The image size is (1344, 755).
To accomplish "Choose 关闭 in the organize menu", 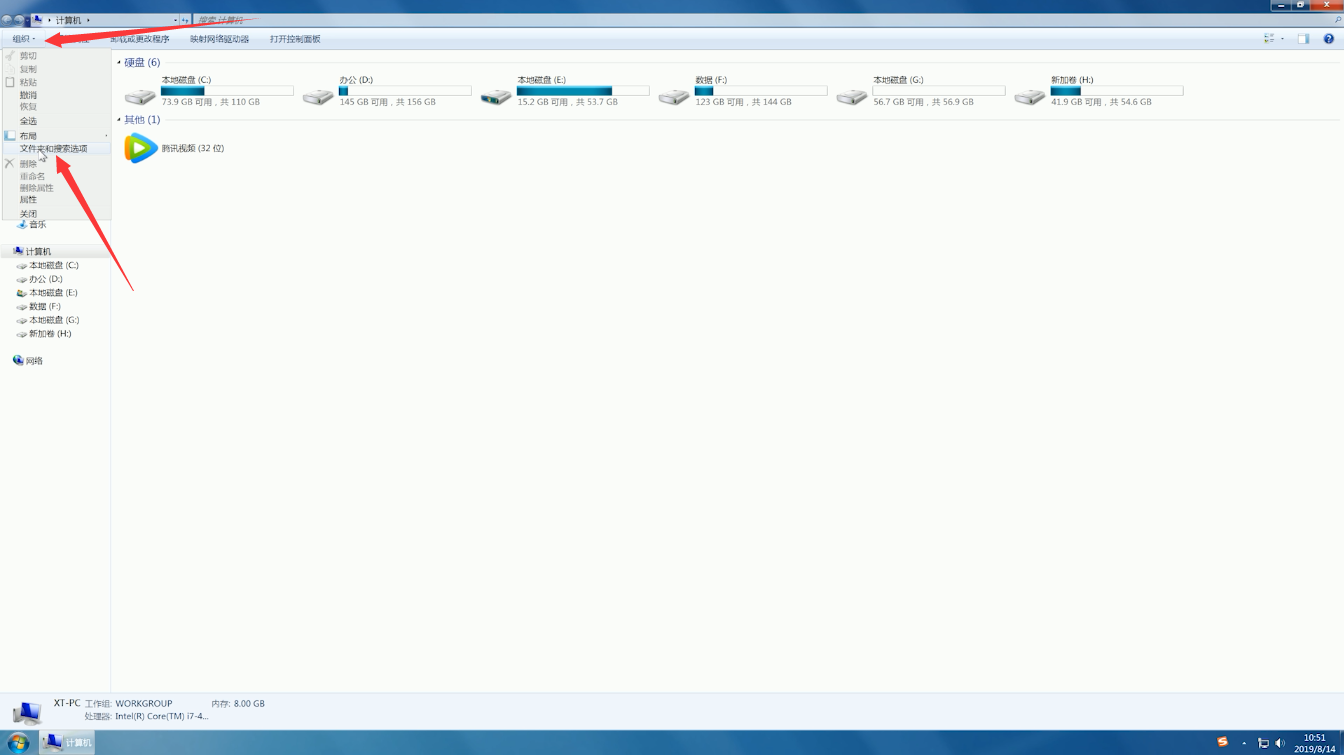I will [x=28, y=213].
